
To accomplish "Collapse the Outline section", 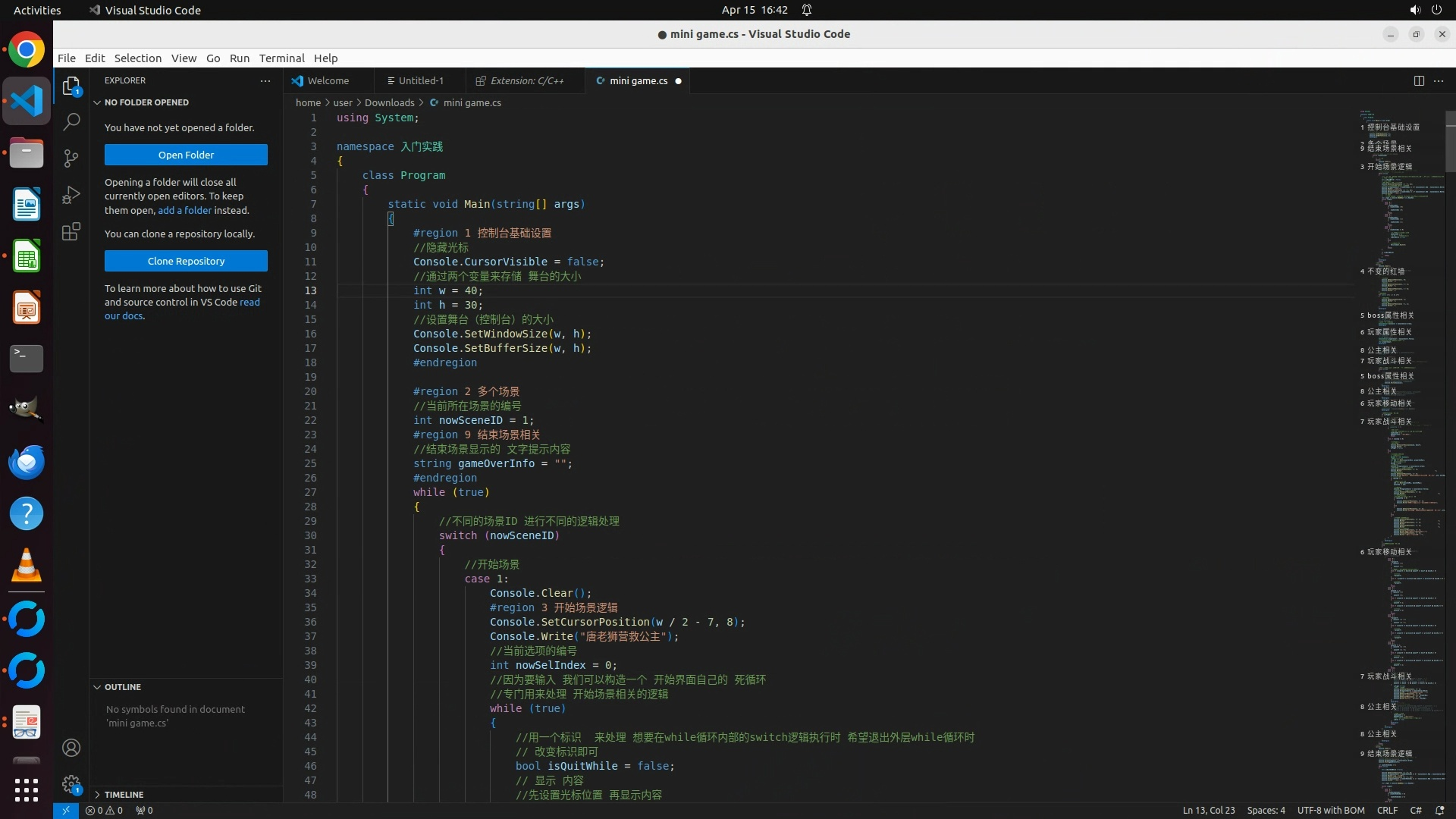I will pyautogui.click(x=97, y=687).
